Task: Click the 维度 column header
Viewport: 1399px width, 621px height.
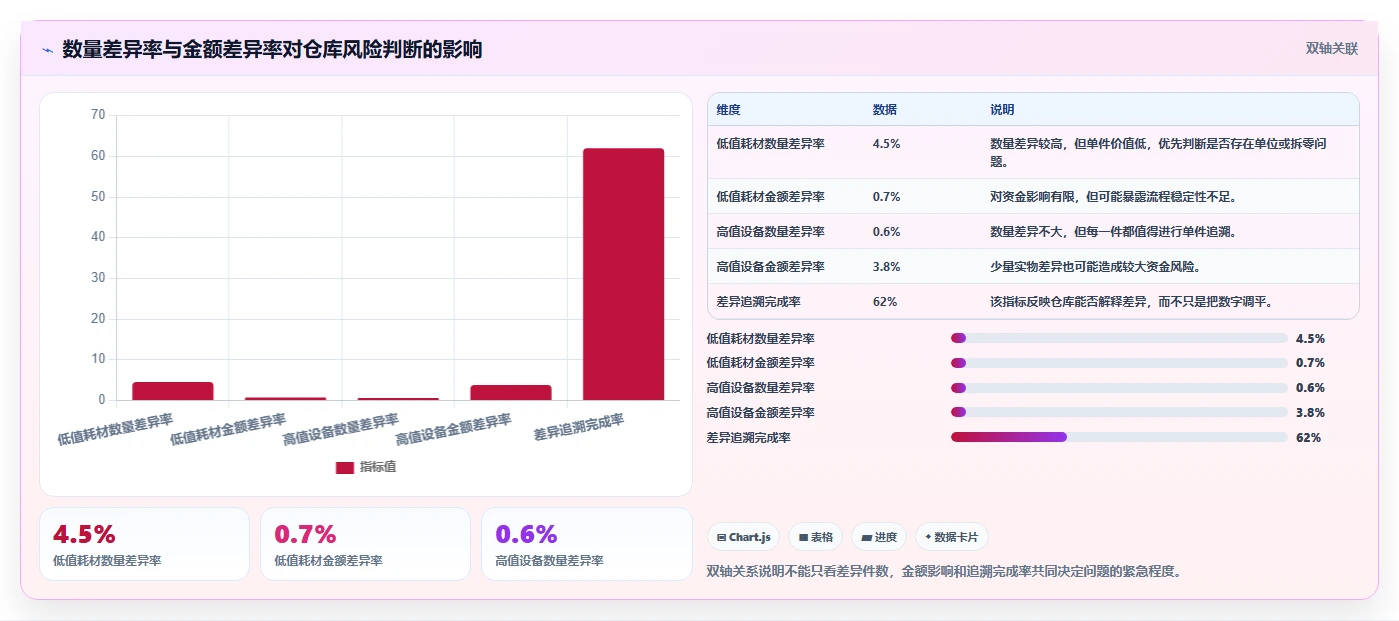Action: point(729,110)
